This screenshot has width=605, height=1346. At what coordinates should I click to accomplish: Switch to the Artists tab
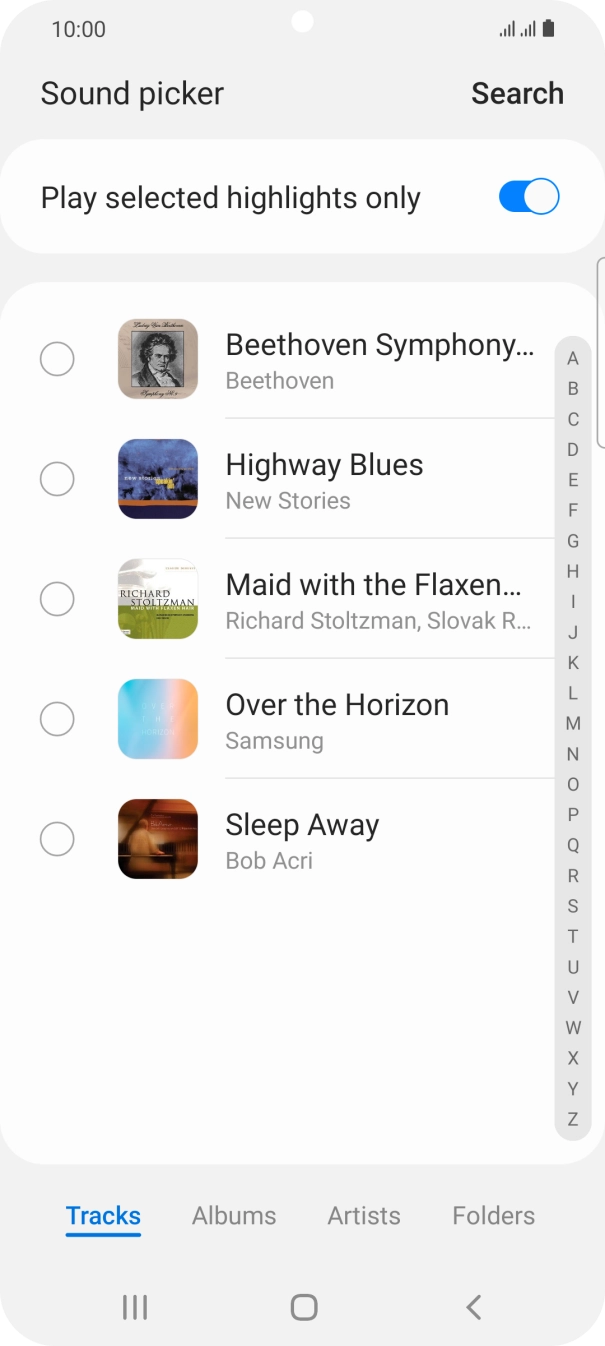(363, 1215)
